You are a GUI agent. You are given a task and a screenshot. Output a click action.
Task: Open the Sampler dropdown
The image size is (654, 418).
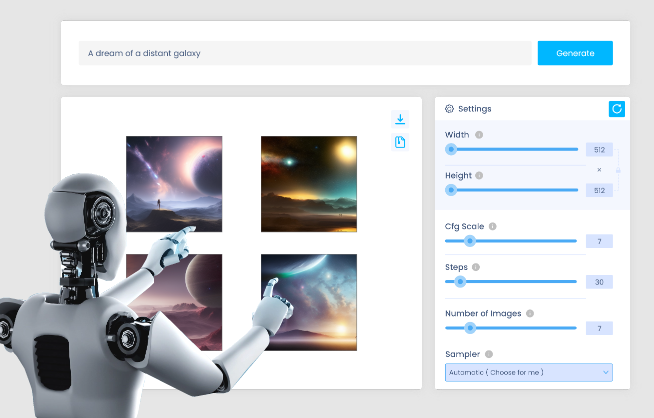pyautogui.click(x=528, y=372)
